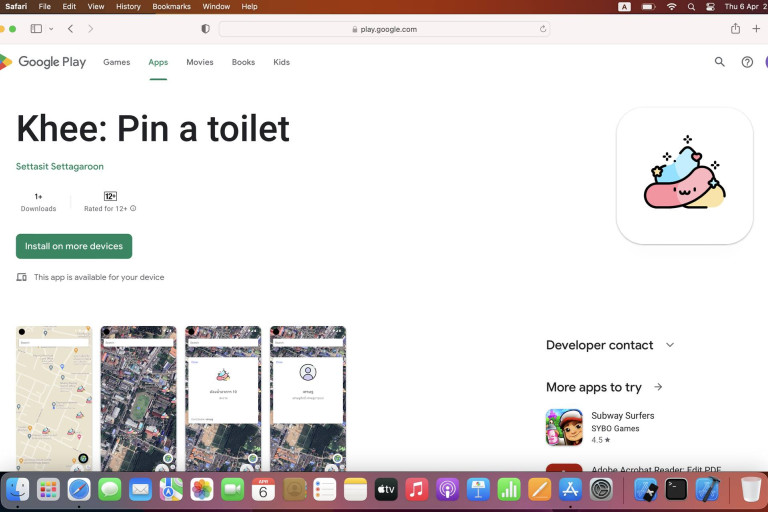768x512 pixels.
Task: Open the third screenshot with toilet card
Action: point(223,398)
